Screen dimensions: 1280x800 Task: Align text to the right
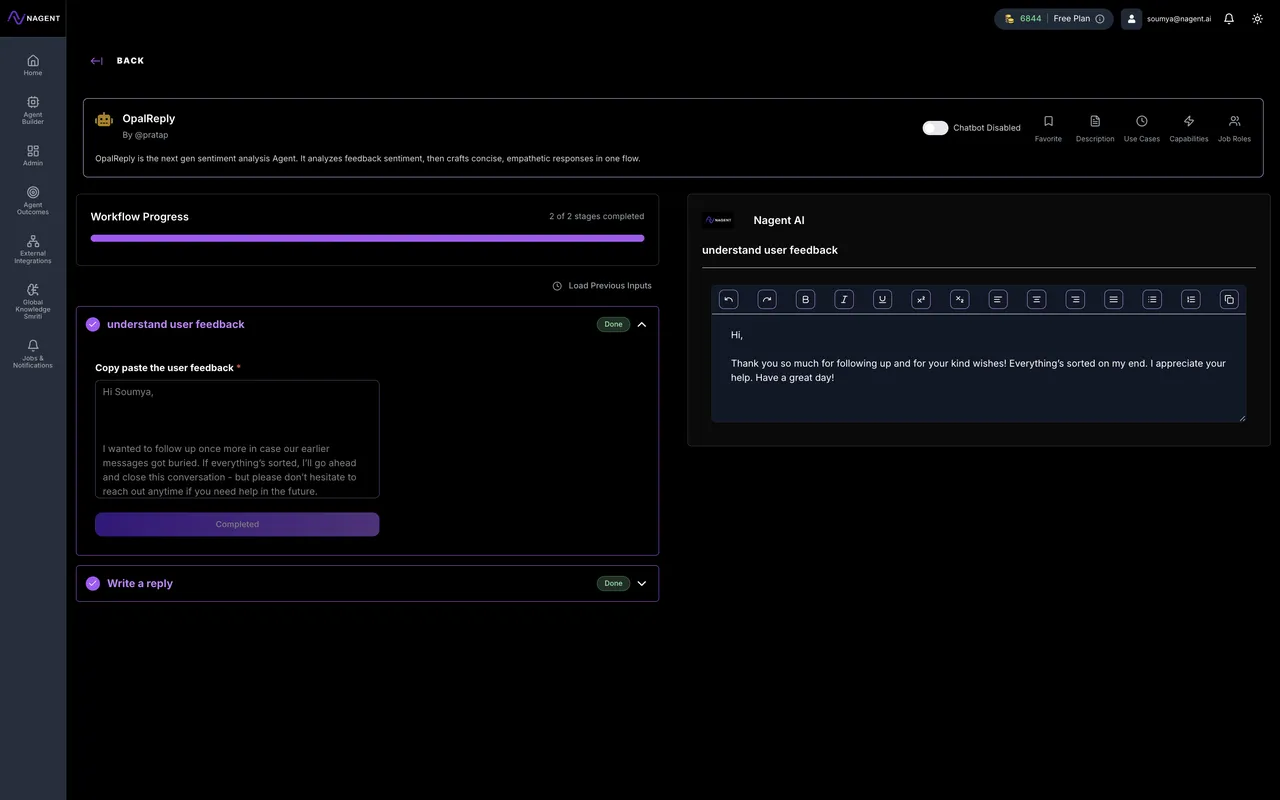click(x=1075, y=299)
